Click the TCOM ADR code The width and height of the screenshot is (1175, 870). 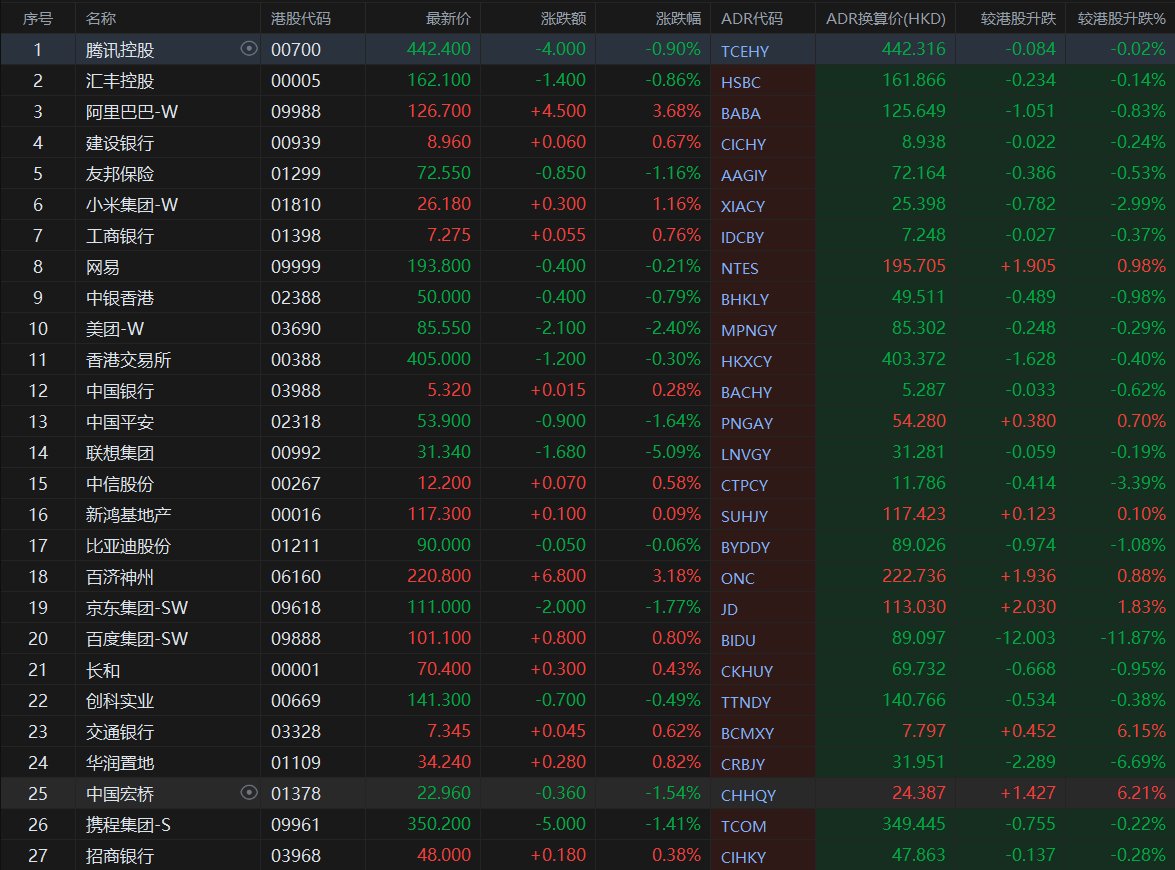click(743, 827)
